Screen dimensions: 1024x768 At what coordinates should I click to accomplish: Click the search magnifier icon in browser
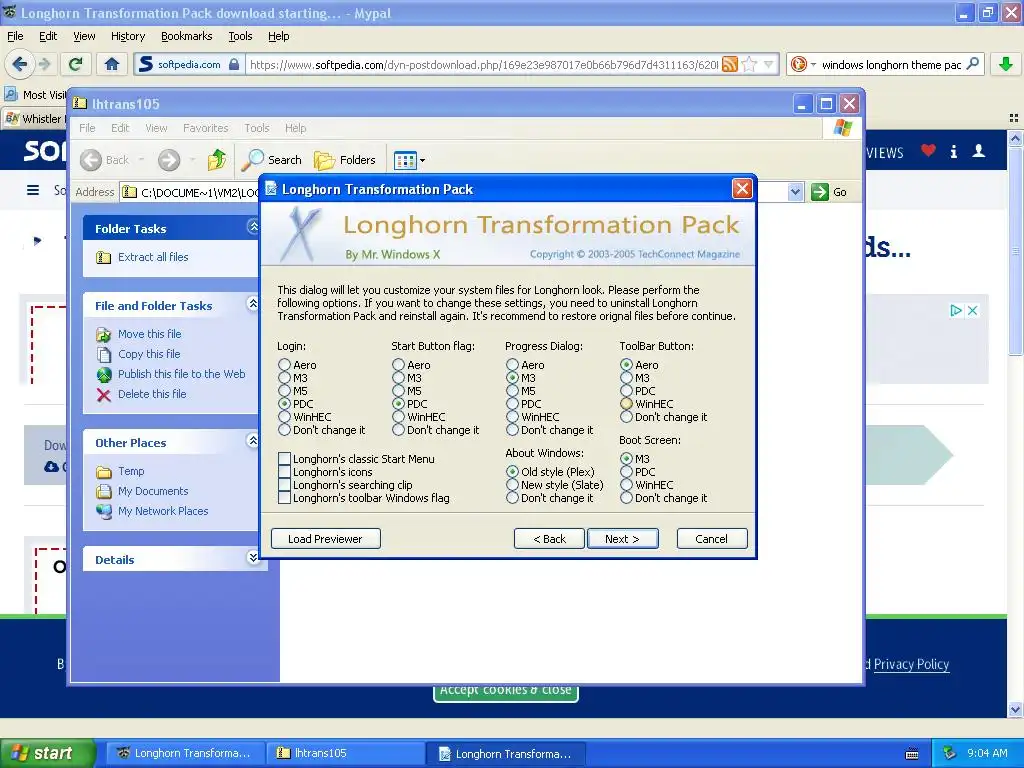pyautogui.click(x=972, y=64)
